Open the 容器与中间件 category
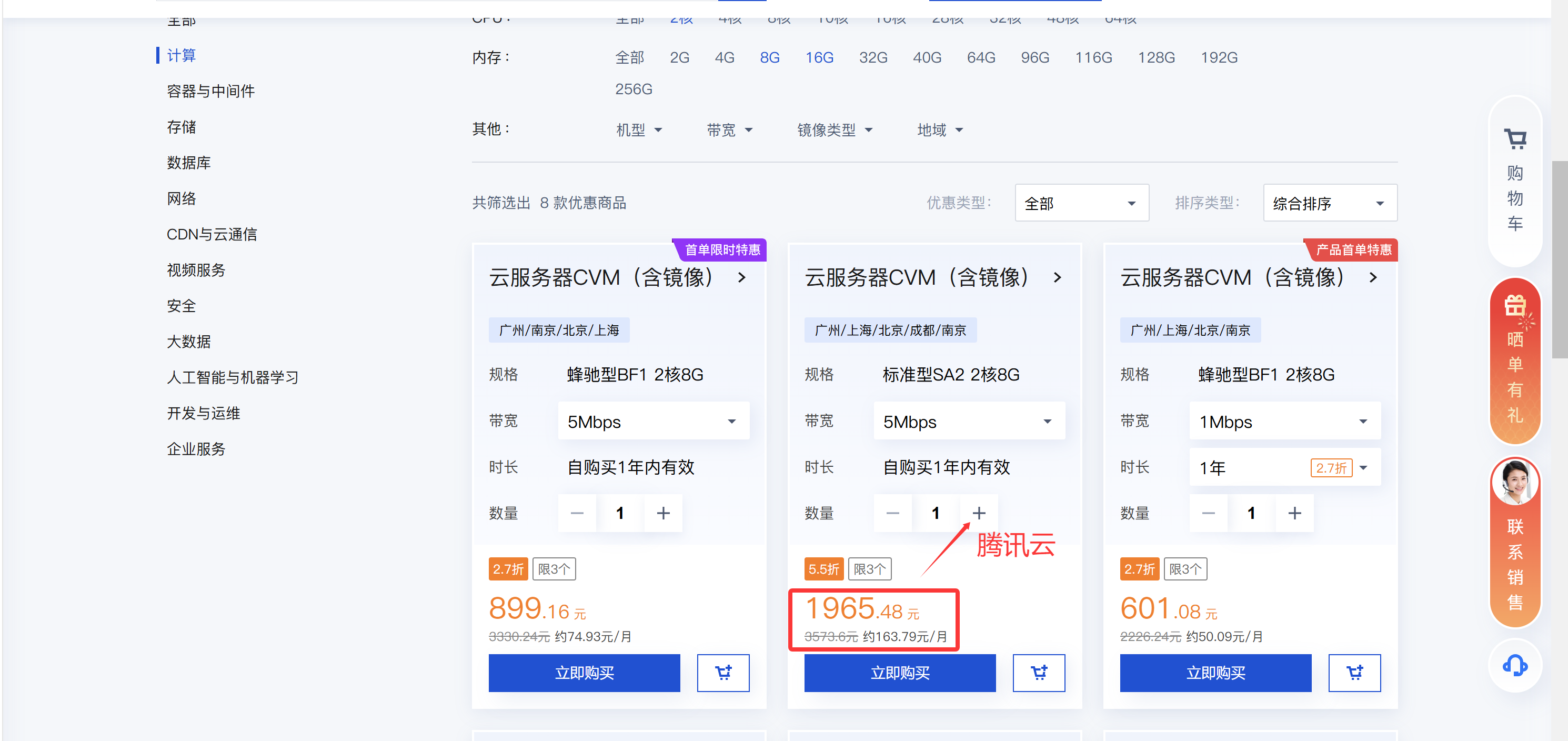Viewport: 1568px width, 741px height. tap(210, 92)
